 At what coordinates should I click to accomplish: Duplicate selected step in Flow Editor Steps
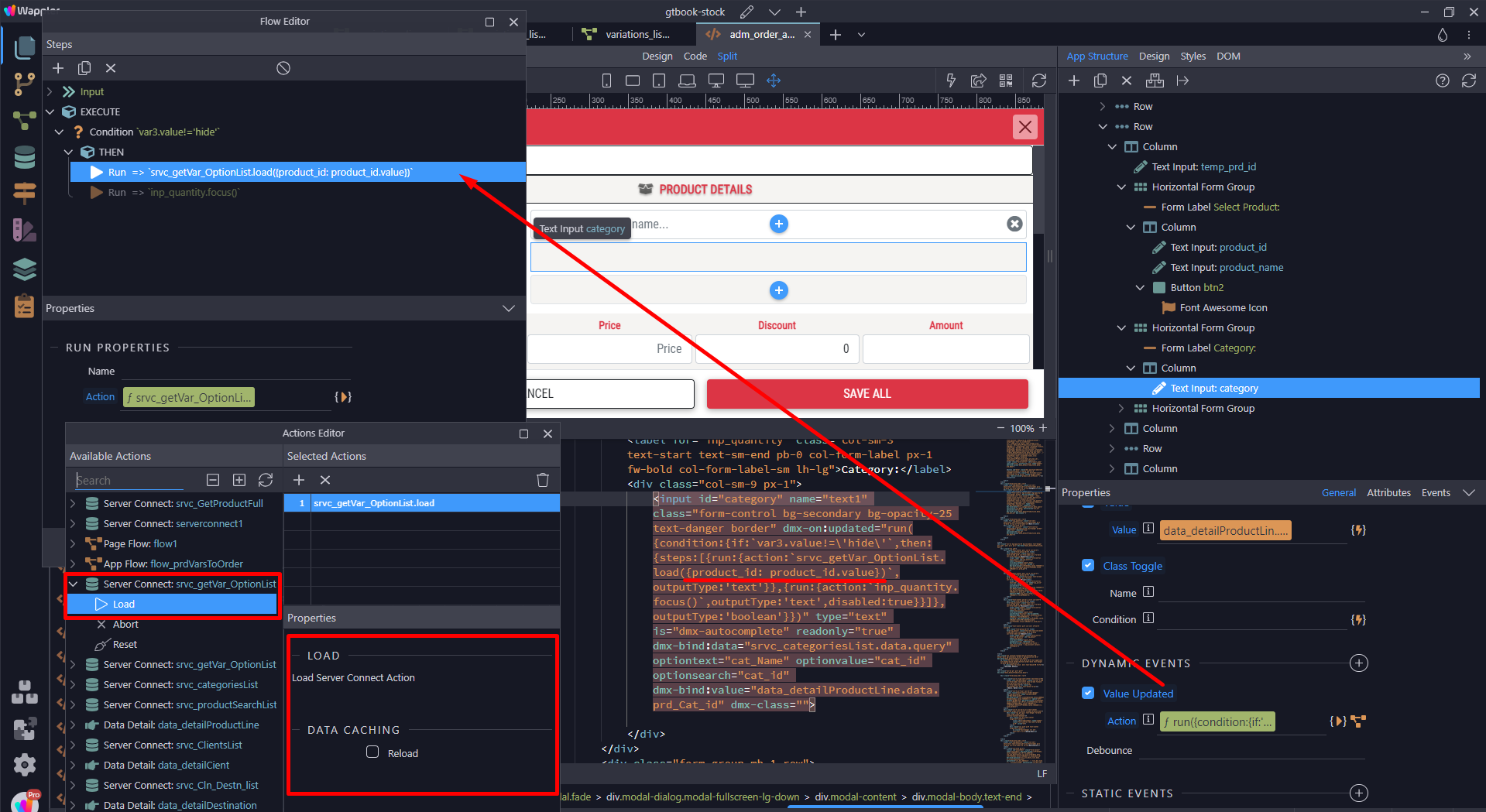coord(84,68)
